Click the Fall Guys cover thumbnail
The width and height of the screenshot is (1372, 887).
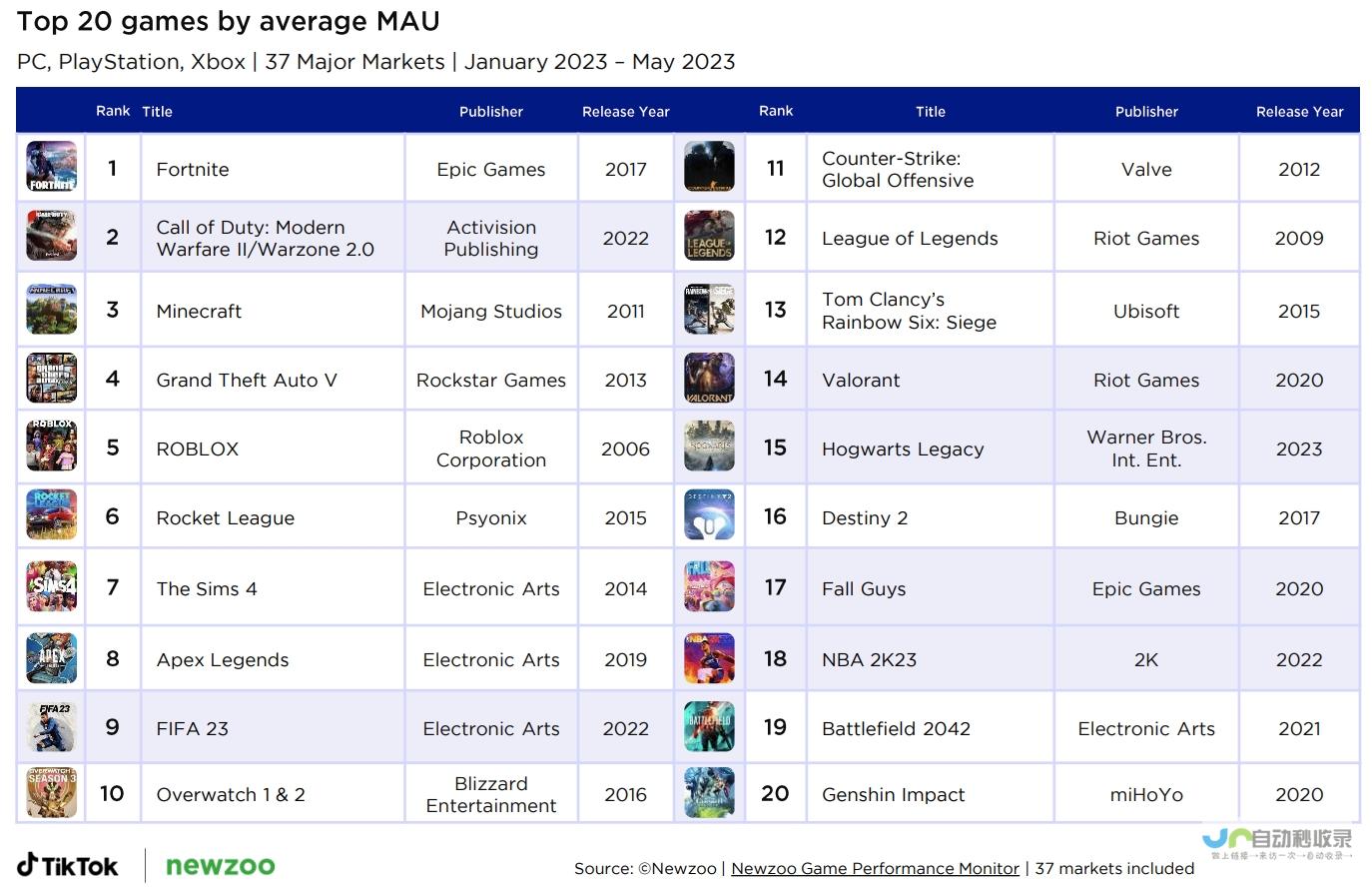click(x=709, y=586)
